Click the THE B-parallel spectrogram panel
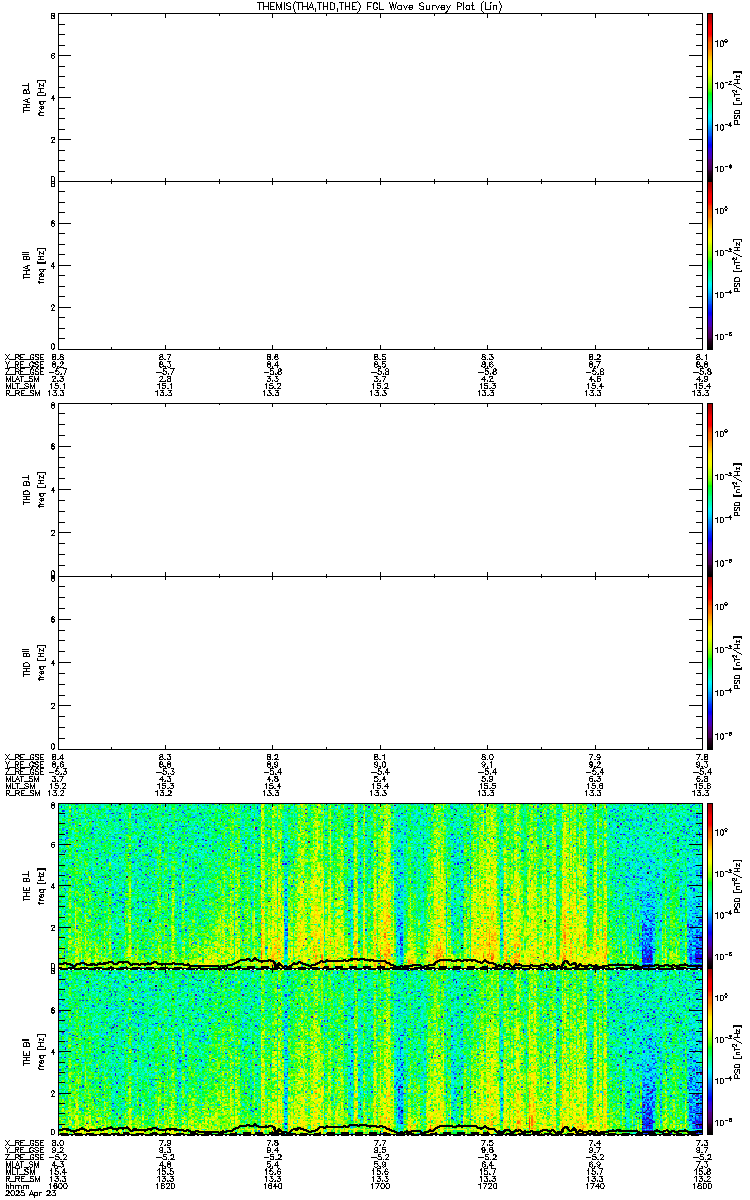Viewport: 750px width, 1200px height. coord(379,1052)
